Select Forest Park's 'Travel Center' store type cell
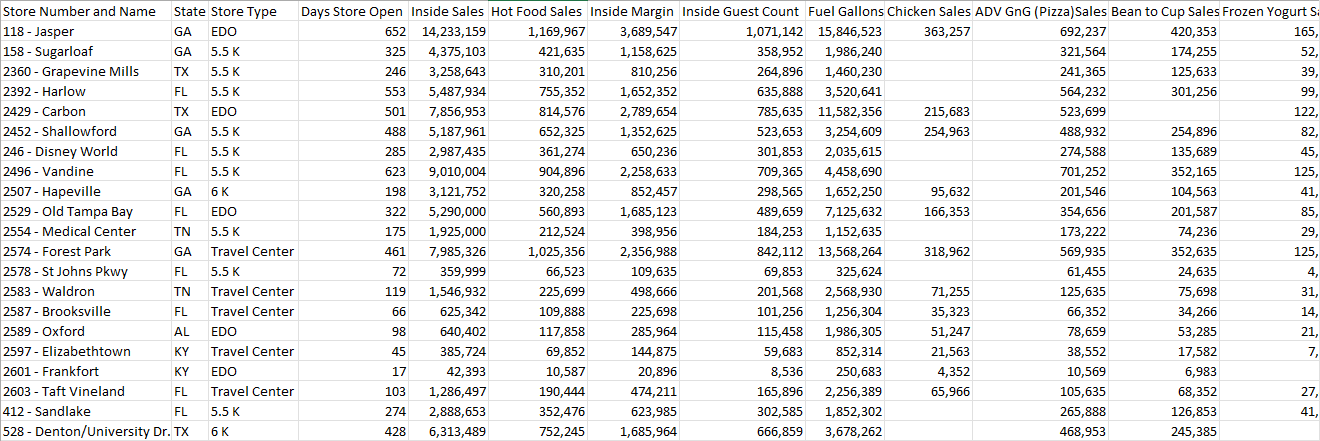The height and width of the screenshot is (441, 1320). pyautogui.click(x=252, y=252)
